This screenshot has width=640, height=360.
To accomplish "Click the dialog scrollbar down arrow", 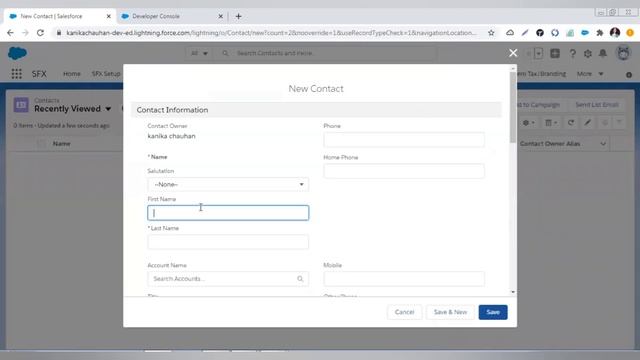I will (513, 292).
